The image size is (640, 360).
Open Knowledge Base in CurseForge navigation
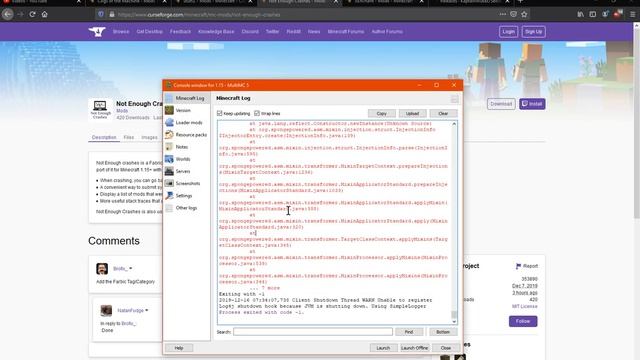(x=216, y=31)
